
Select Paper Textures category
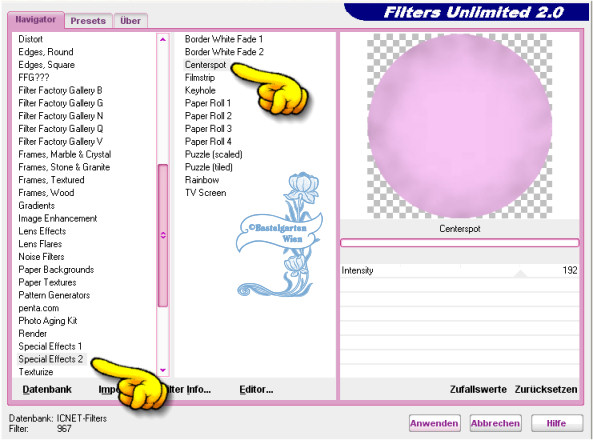pos(47,283)
